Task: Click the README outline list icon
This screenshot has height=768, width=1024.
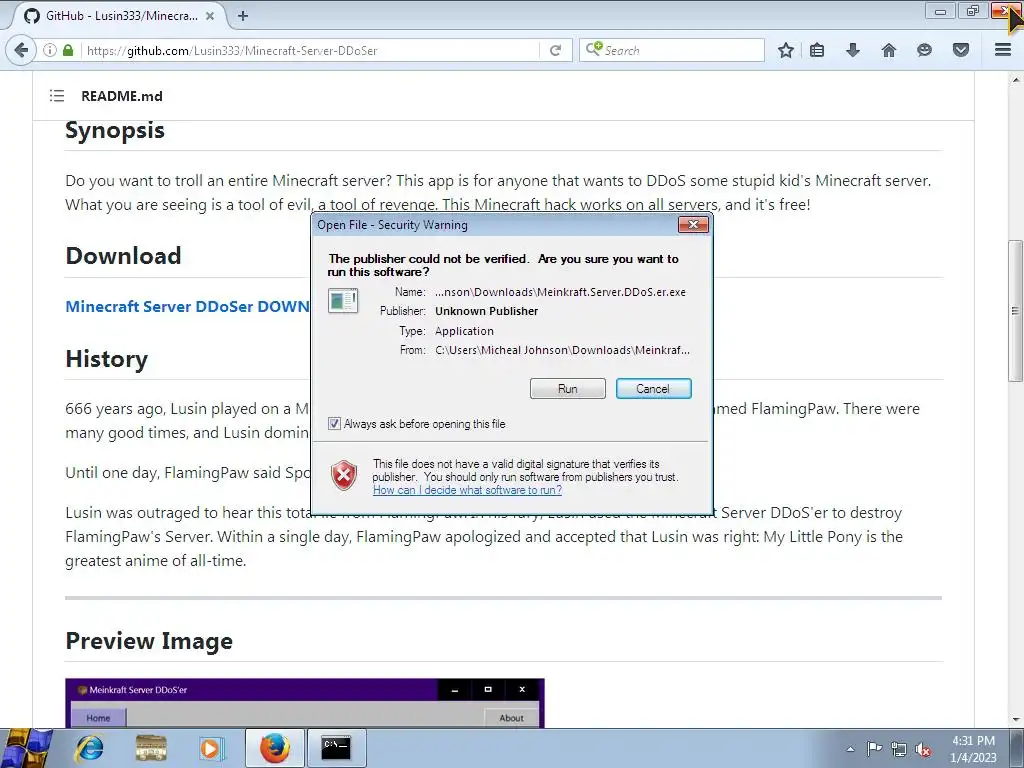Action: tap(57, 96)
